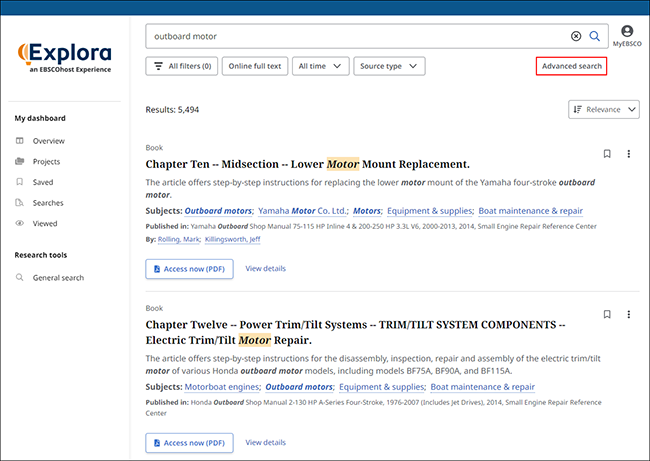Open more options for Chapter Twelve result
The height and width of the screenshot is (461, 650).
628,314
